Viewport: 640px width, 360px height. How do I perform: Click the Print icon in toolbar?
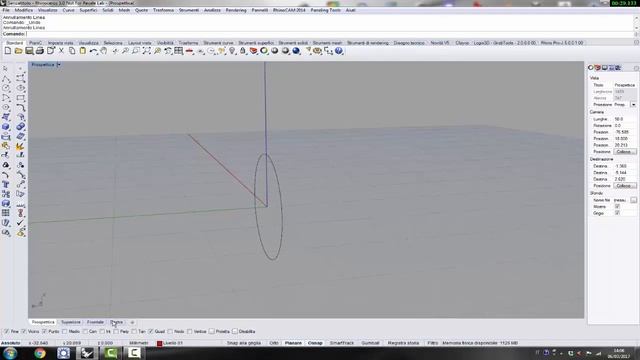[x=40, y=51]
